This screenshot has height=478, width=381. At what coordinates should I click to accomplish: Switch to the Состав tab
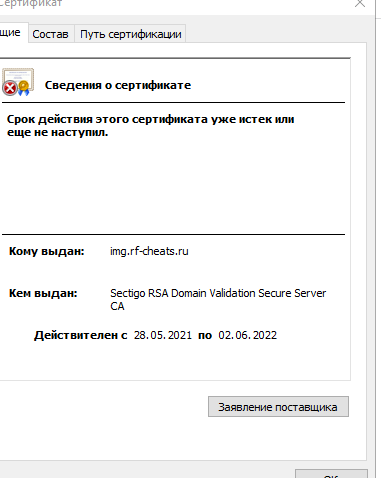(51, 34)
